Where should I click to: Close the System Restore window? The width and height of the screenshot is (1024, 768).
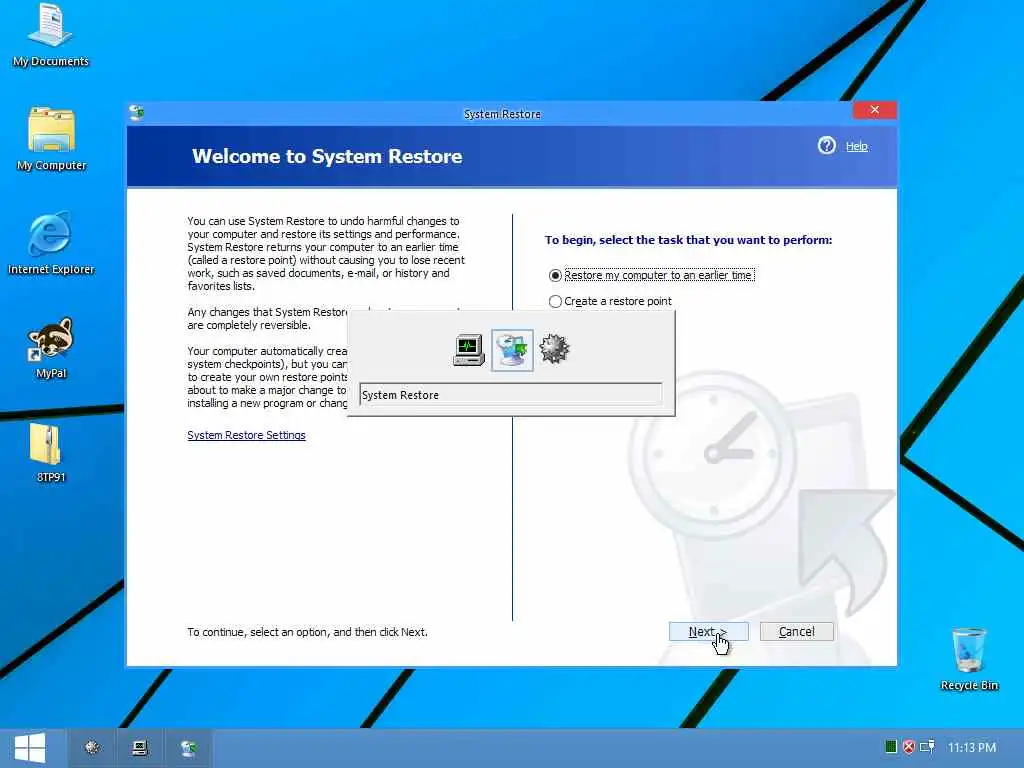(874, 110)
